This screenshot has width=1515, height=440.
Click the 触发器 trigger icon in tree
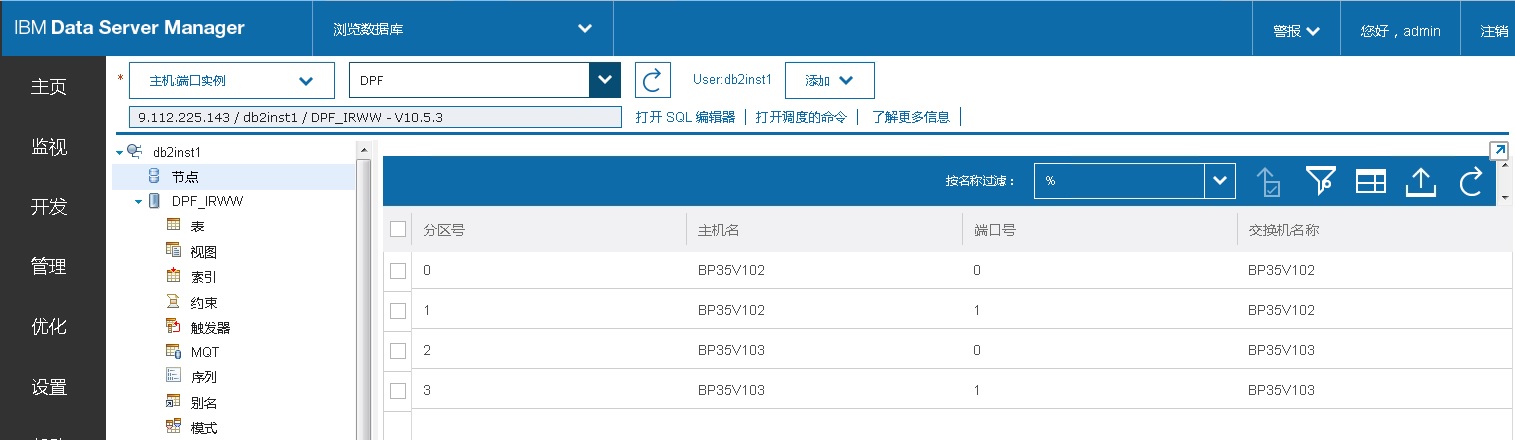click(x=172, y=326)
